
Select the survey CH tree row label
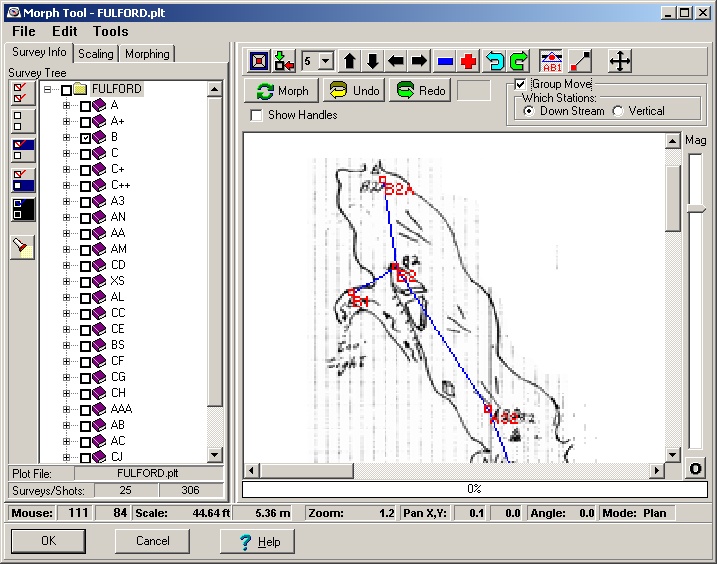coord(118,393)
